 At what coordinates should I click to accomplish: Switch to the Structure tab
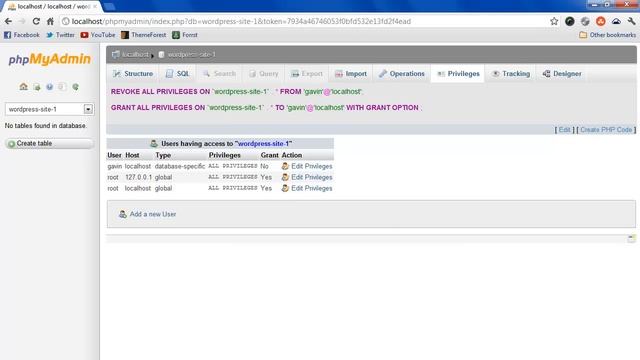[133, 73]
